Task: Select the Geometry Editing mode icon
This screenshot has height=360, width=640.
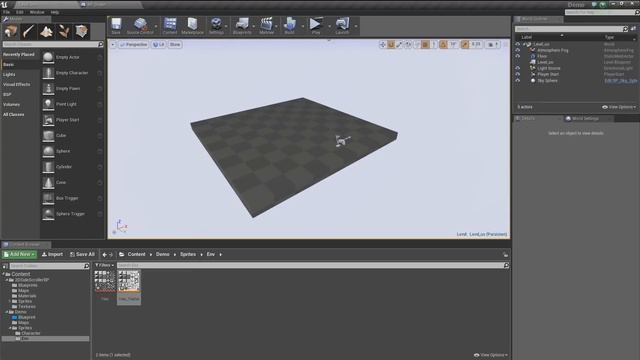Action: pos(82,31)
